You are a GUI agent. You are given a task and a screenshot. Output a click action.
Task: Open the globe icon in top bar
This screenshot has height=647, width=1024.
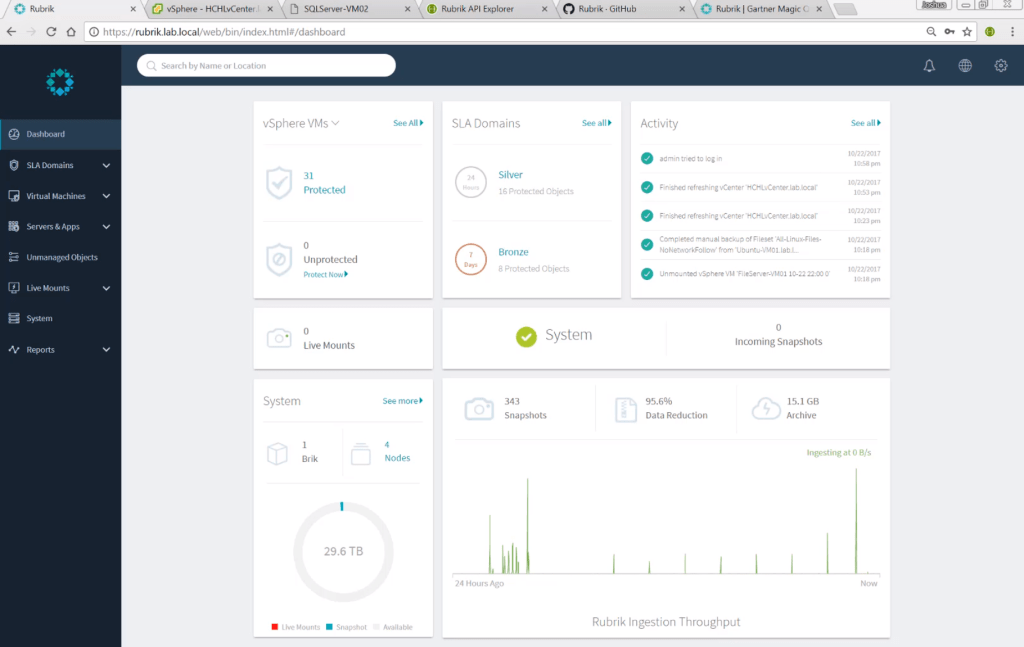pyautogui.click(x=965, y=66)
